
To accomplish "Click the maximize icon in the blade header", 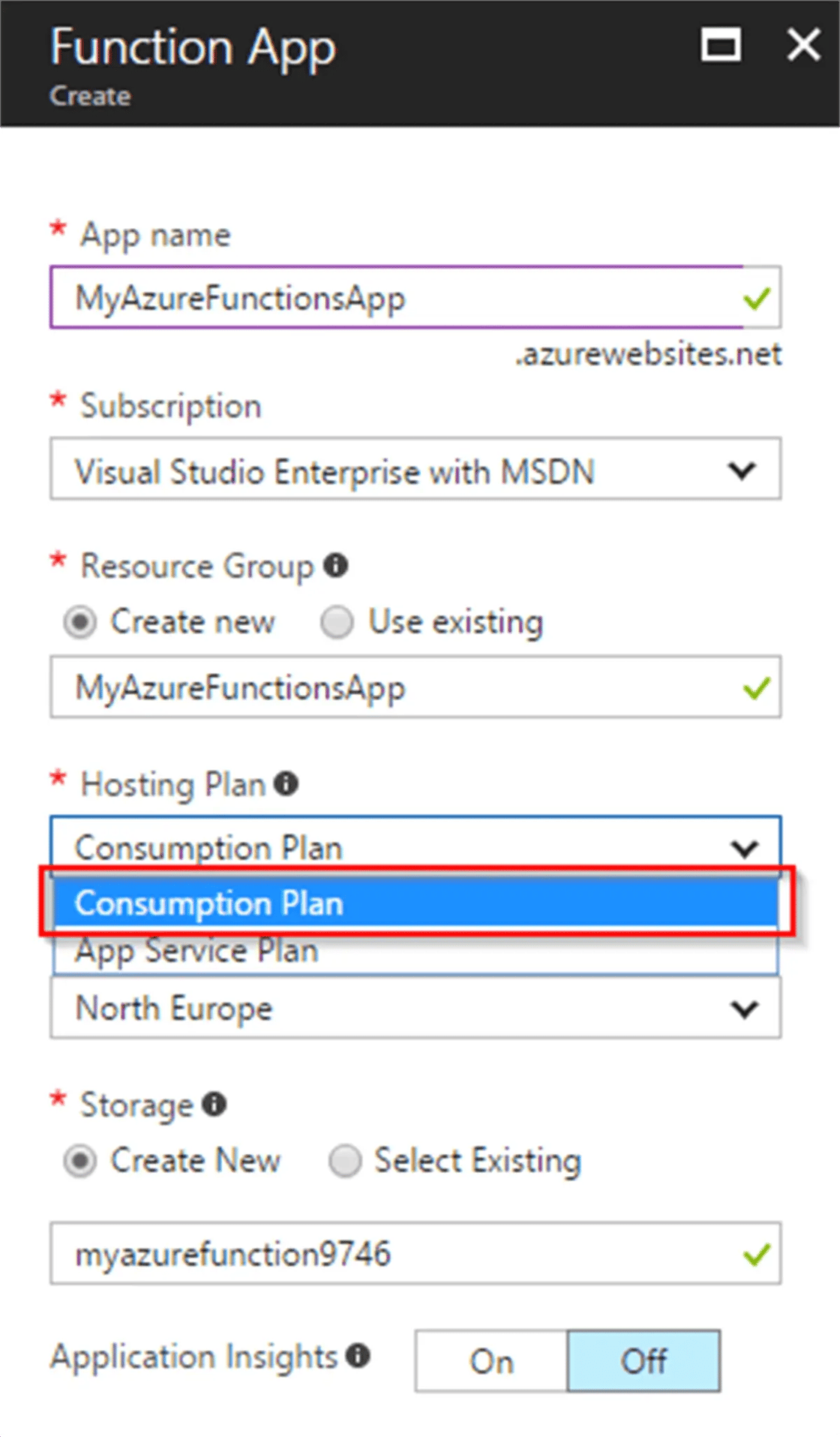I will point(721,45).
